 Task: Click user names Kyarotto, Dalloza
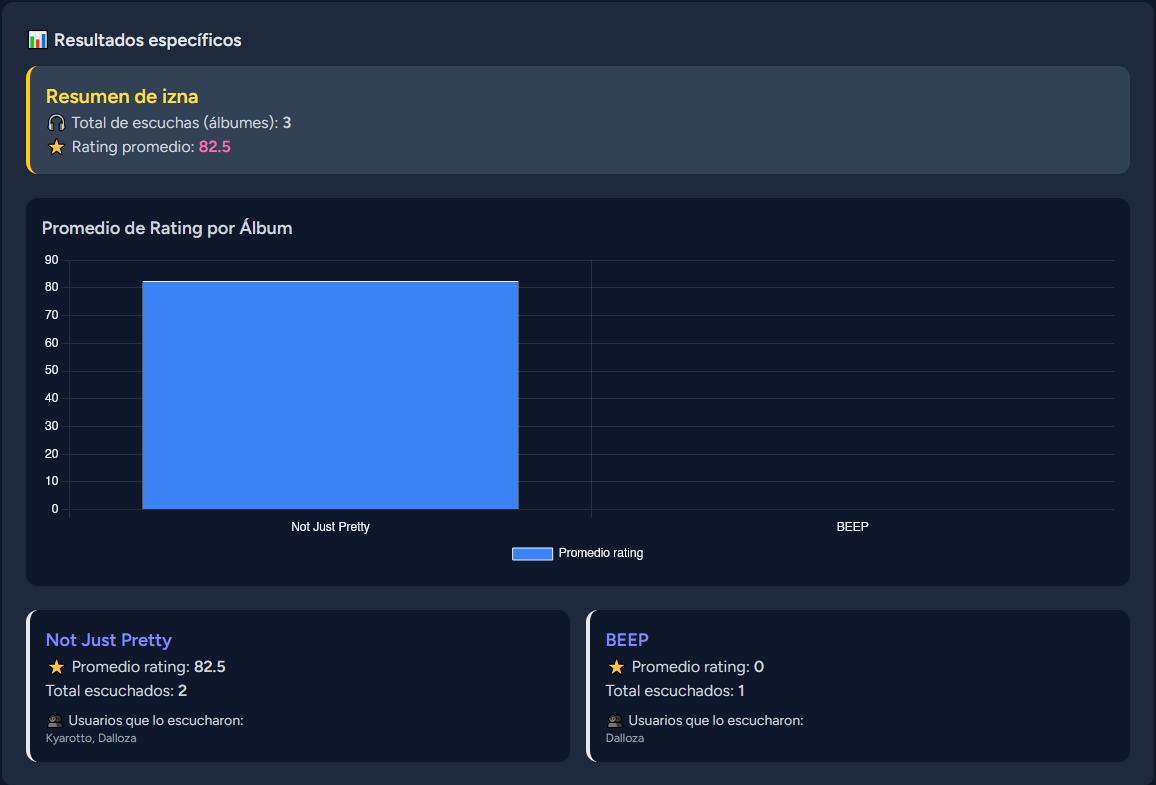tap(91, 738)
